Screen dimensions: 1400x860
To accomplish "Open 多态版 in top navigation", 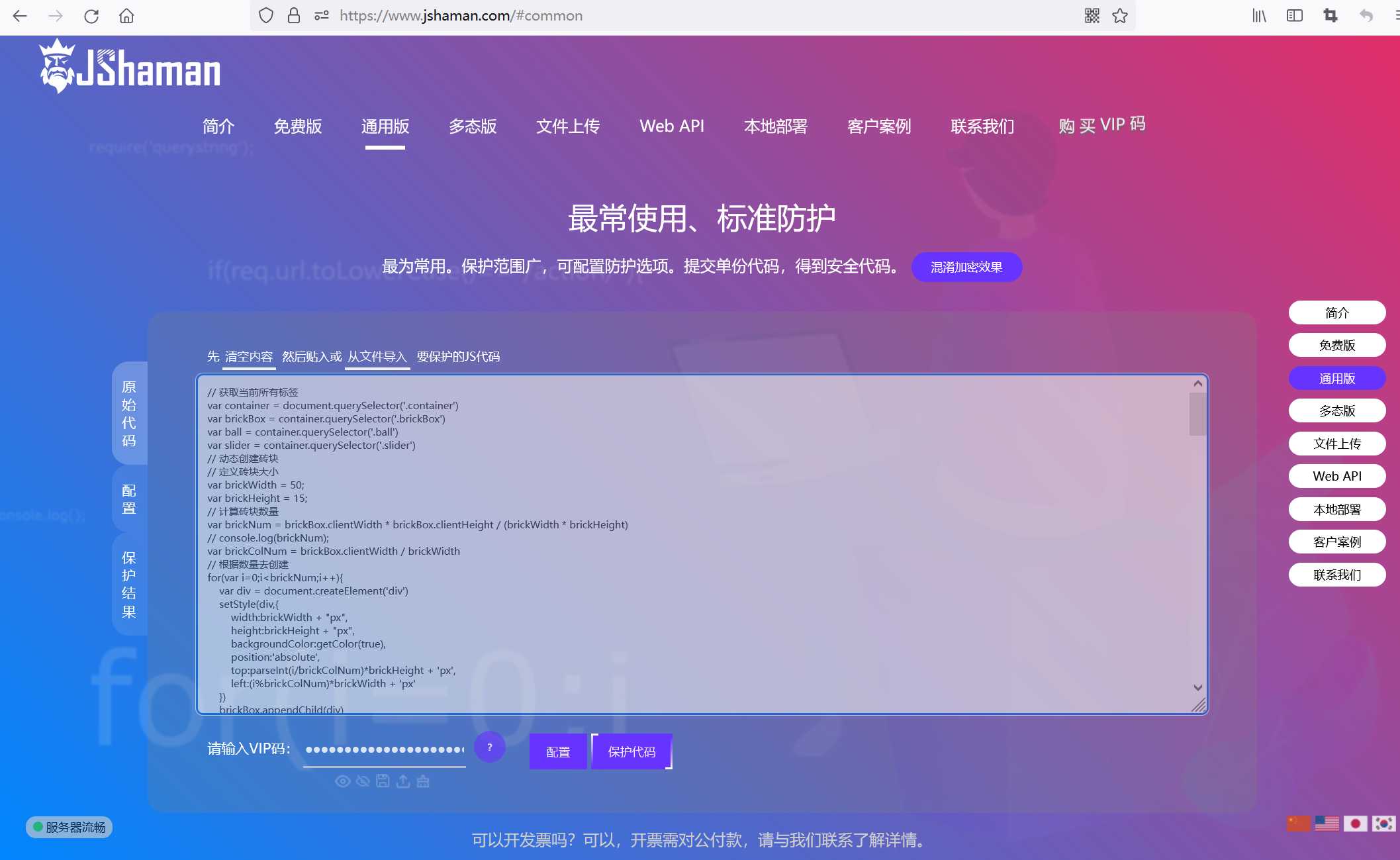I will click(473, 126).
